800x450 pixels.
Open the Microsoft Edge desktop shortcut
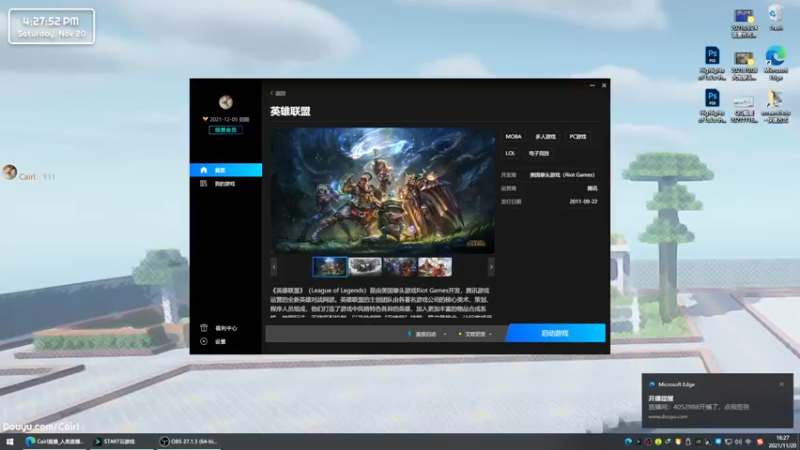[x=776, y=63]
